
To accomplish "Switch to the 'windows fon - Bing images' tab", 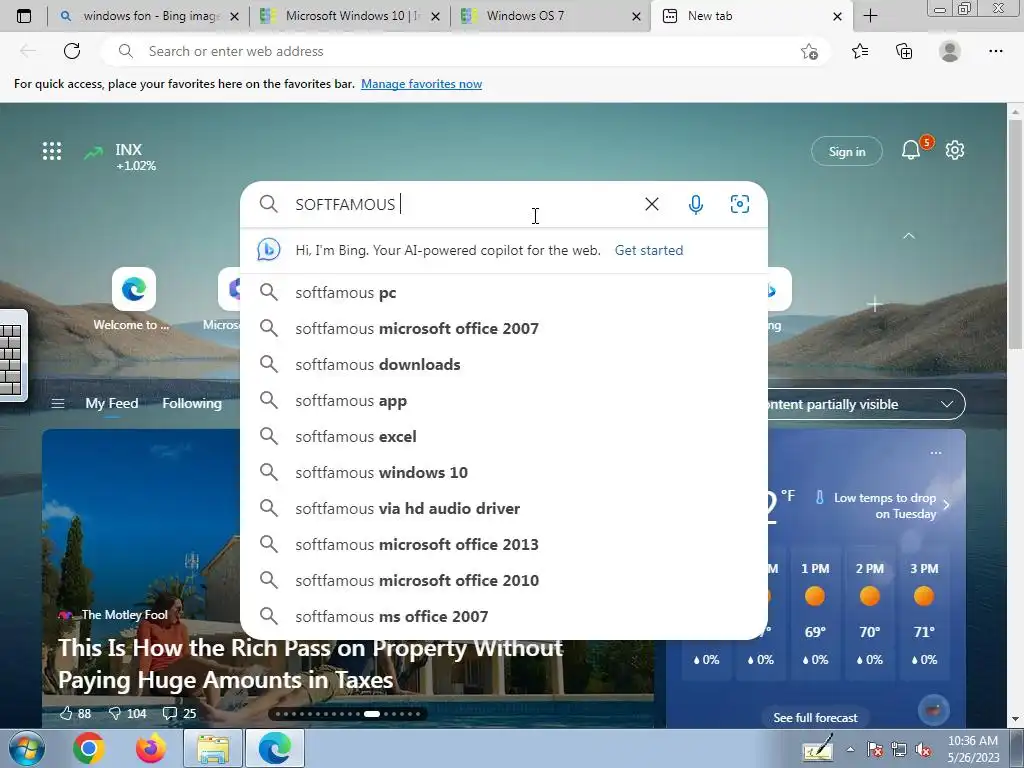I will 149,16.
